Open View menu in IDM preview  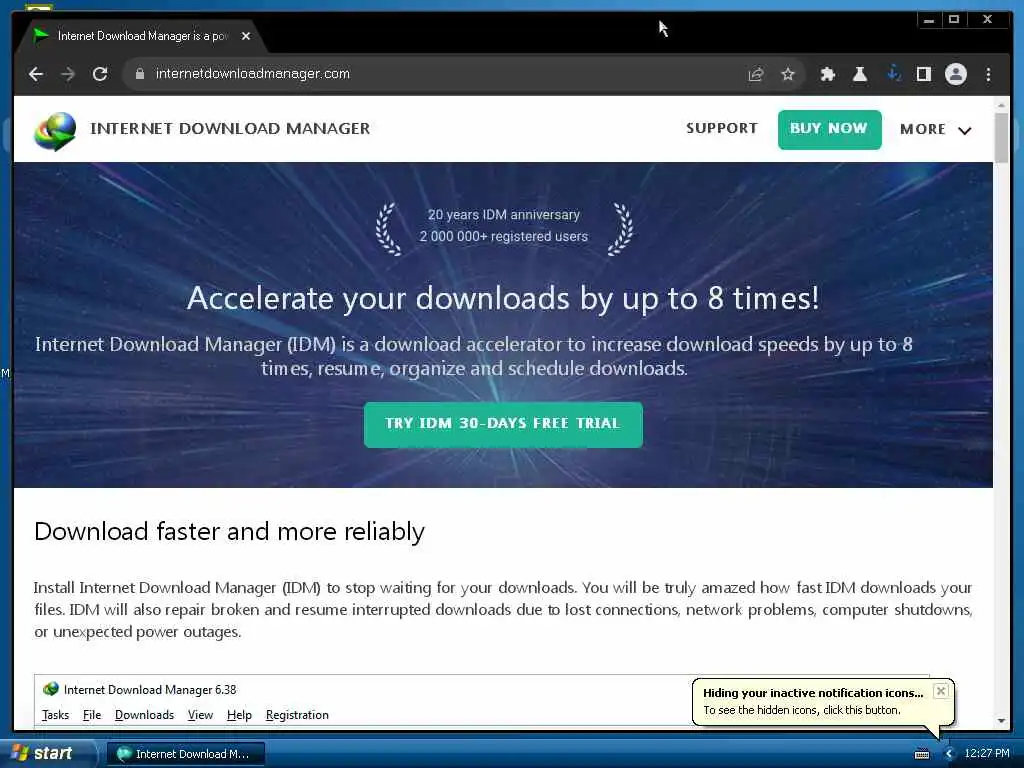[x=200, y=715]
